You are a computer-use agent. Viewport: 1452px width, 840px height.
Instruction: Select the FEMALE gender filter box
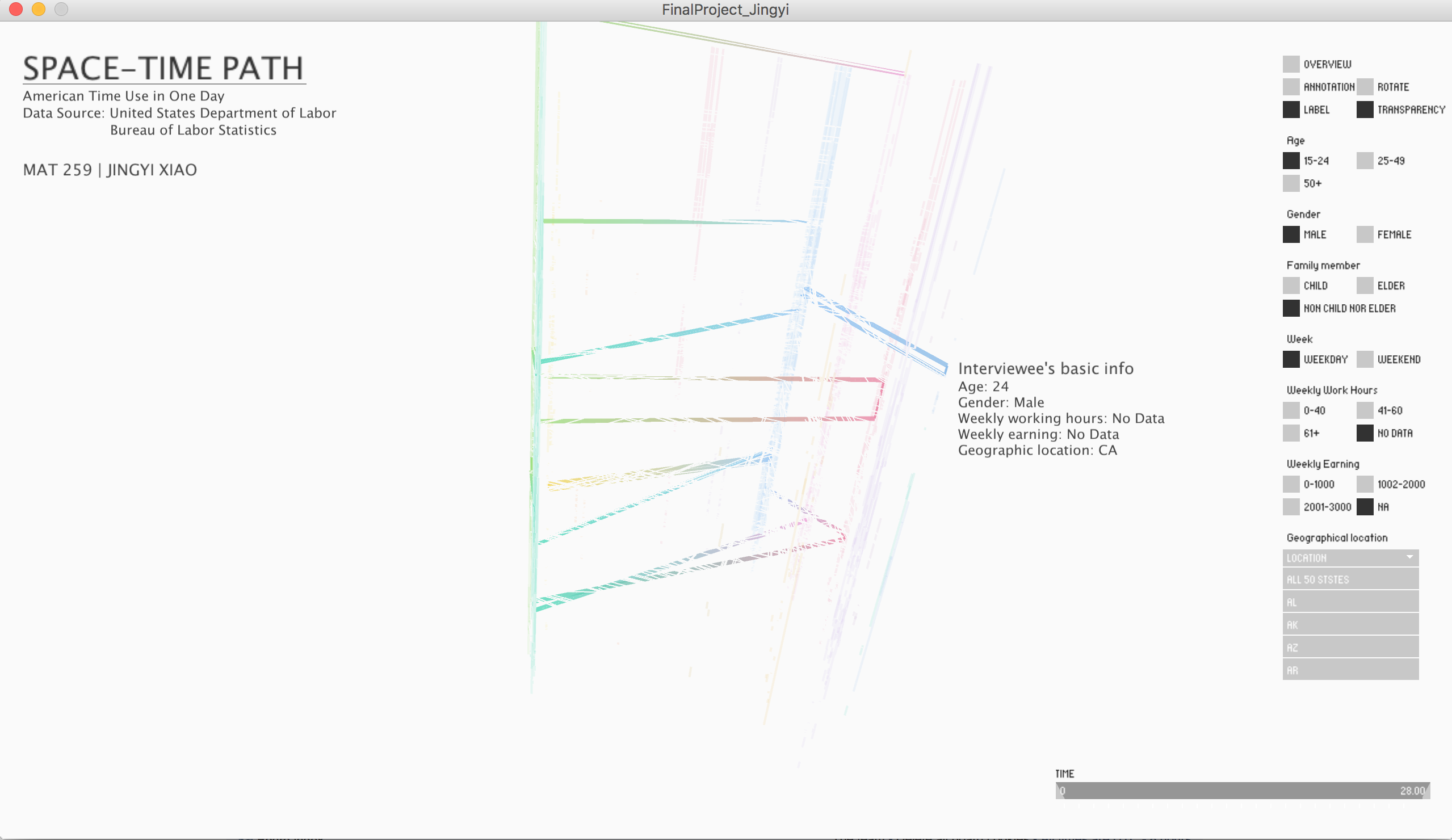(1365, 234)
